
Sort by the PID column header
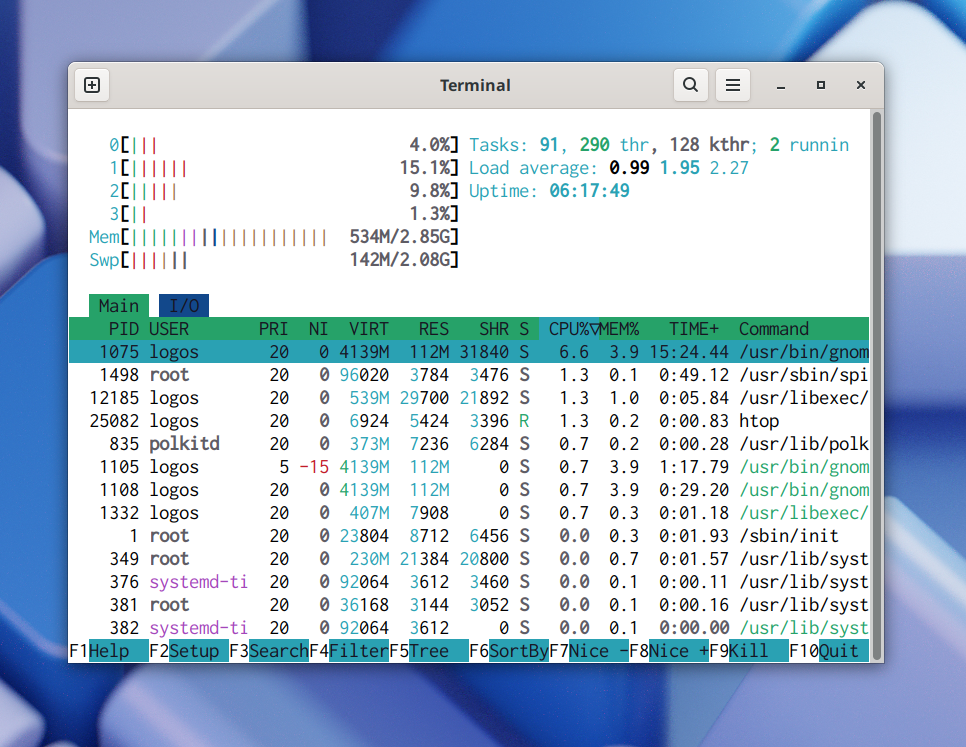124,329
